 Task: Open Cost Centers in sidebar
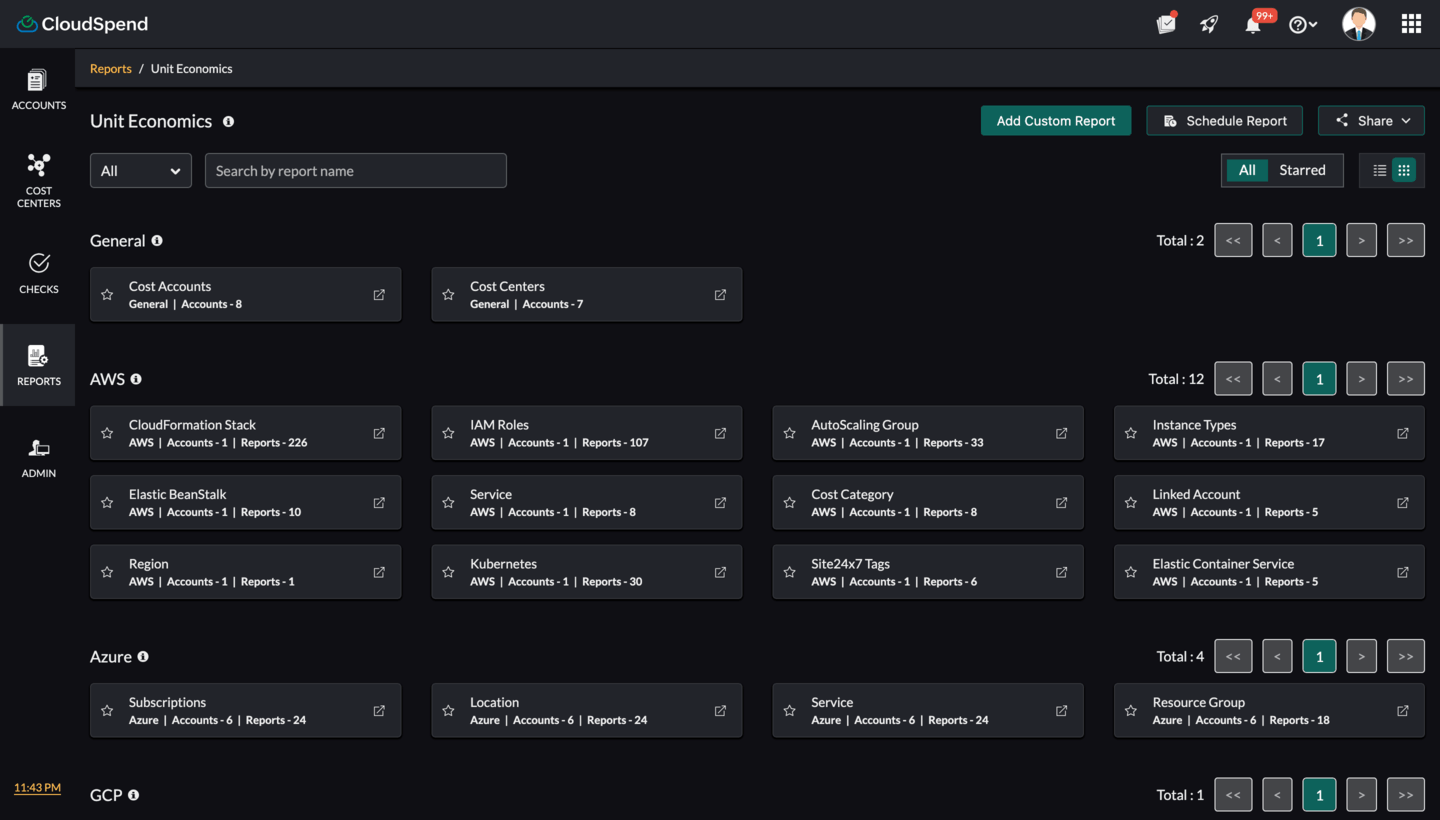pos(38,180)
